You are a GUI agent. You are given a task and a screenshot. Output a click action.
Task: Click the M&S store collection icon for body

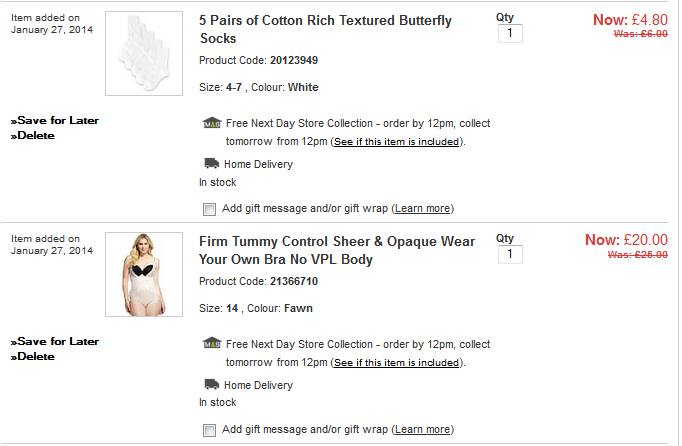[210, 345]
